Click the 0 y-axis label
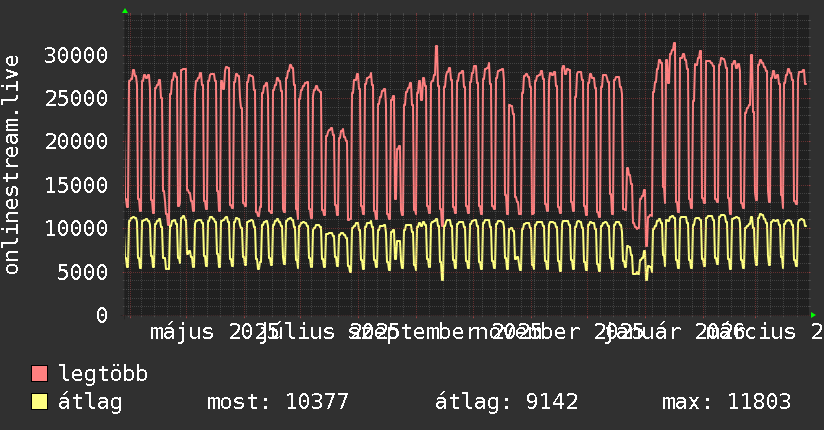Viewport: 824px width, 430px height. click(x=102, y=315)
